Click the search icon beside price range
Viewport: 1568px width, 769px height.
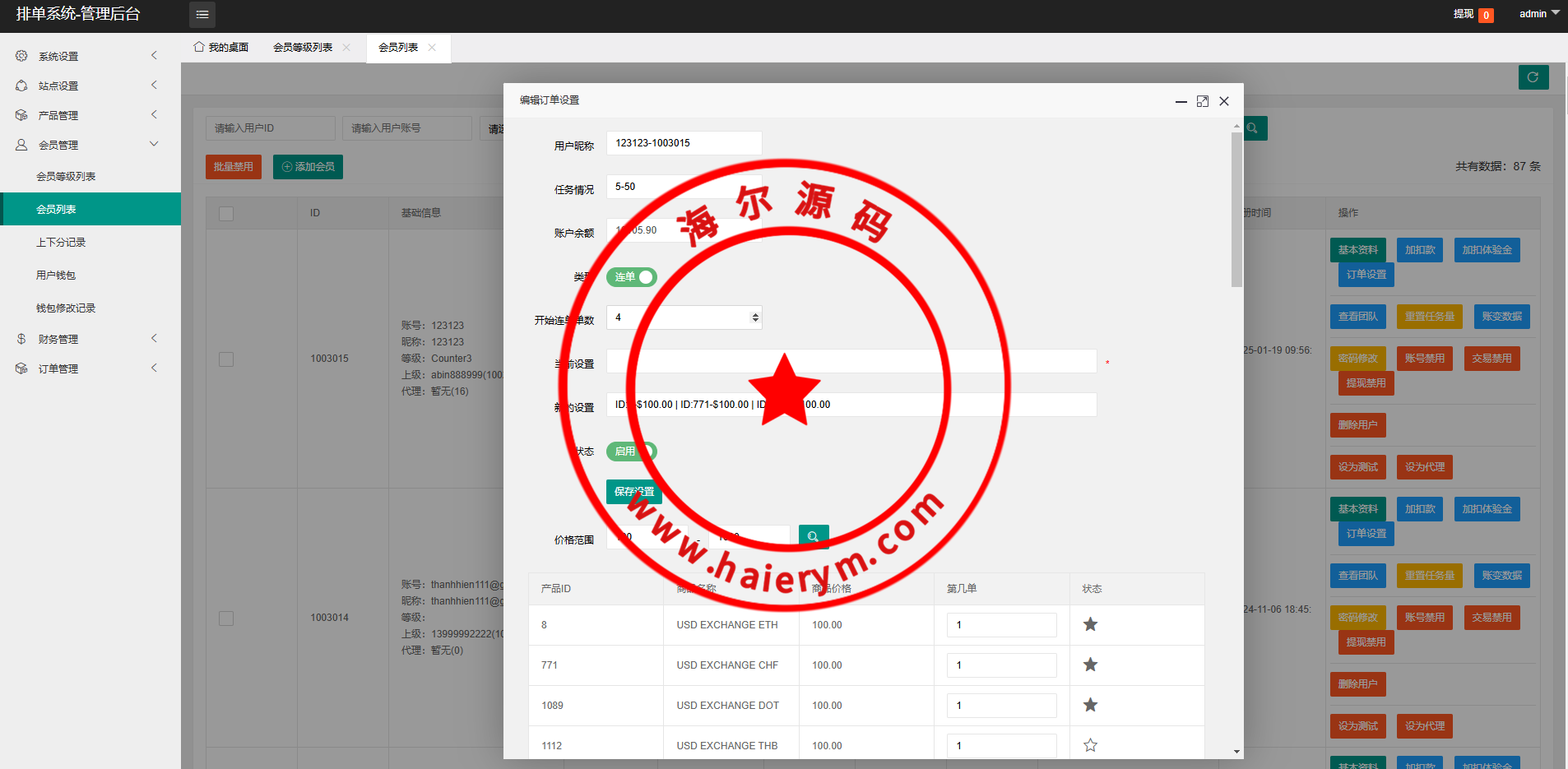click(x=813, y=536)
